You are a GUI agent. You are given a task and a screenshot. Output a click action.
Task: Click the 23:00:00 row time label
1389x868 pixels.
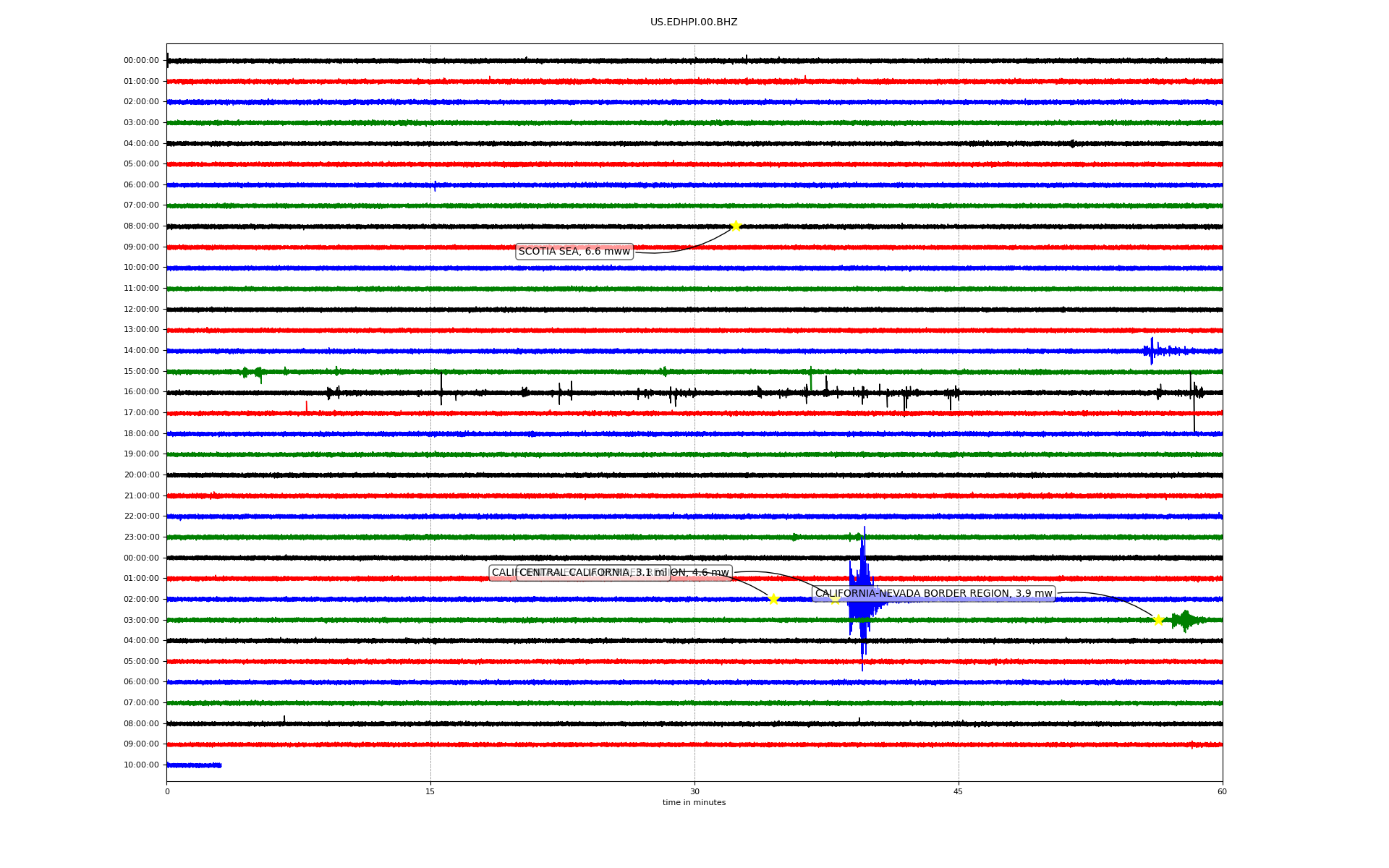141,537
